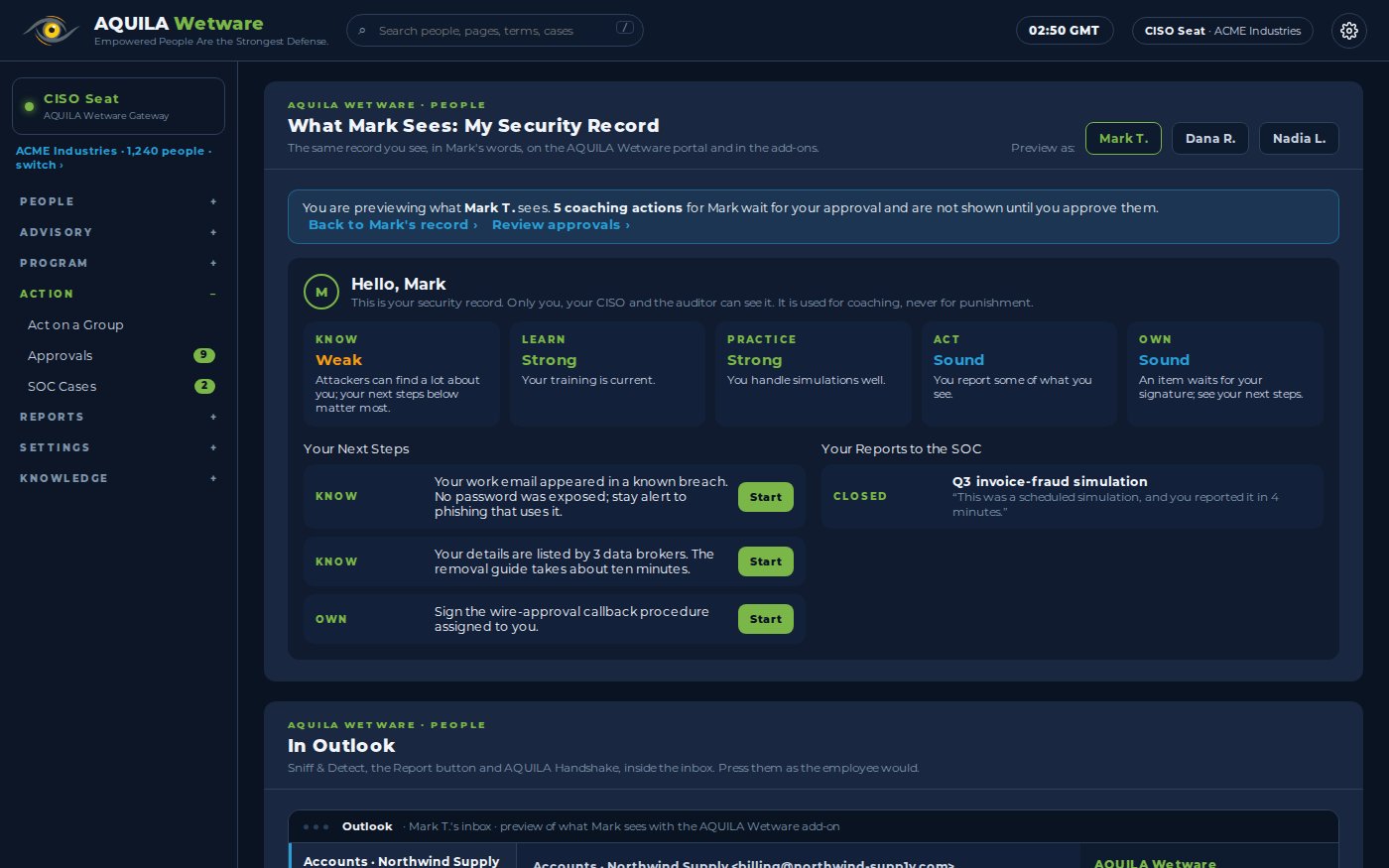Viewport: 1389px width, 868px height.
Task: Open the OWN Sound status card
Action: pyautogui.click(x=1225, y=374)
